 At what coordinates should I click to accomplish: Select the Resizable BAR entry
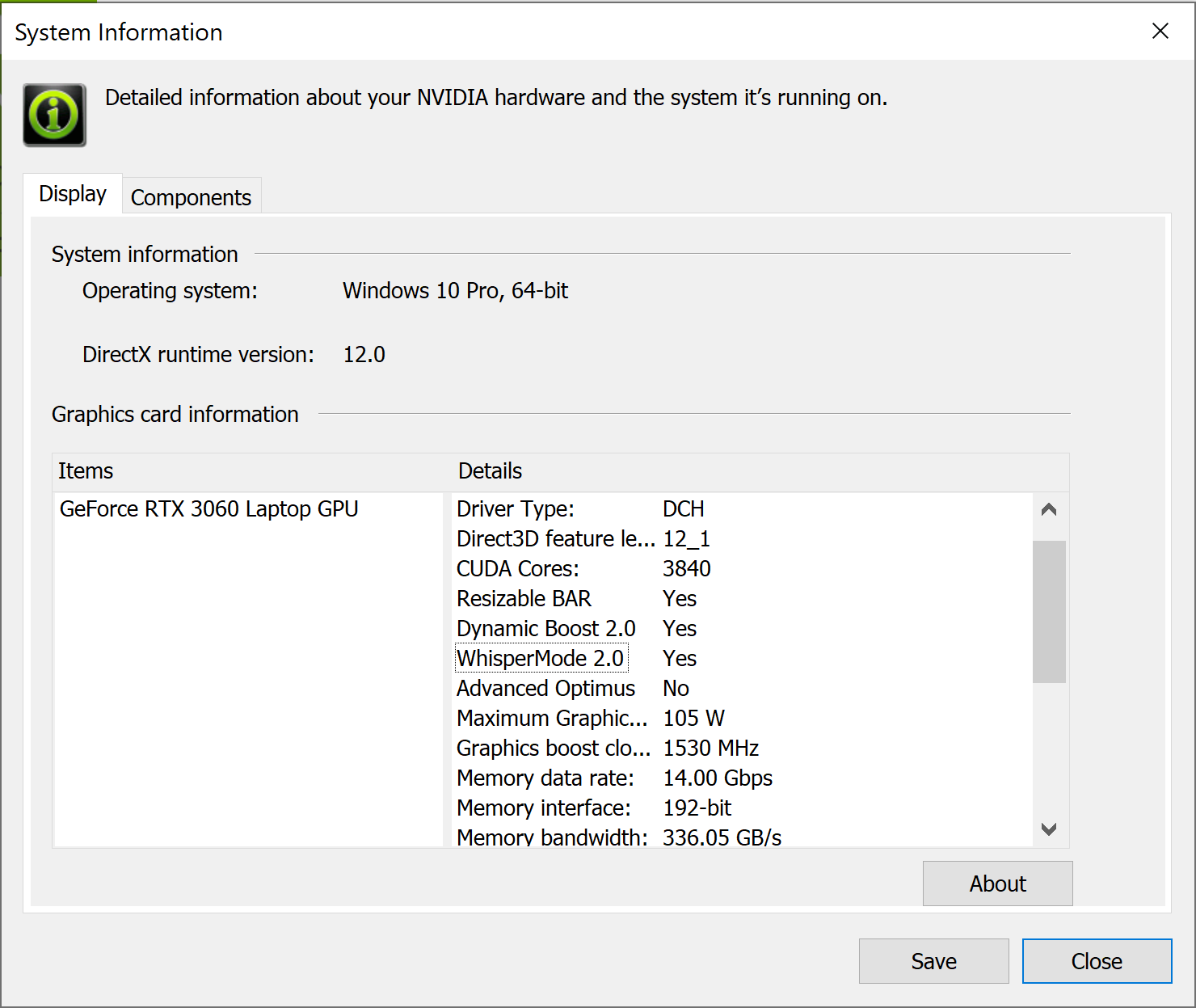coord(524,599)
